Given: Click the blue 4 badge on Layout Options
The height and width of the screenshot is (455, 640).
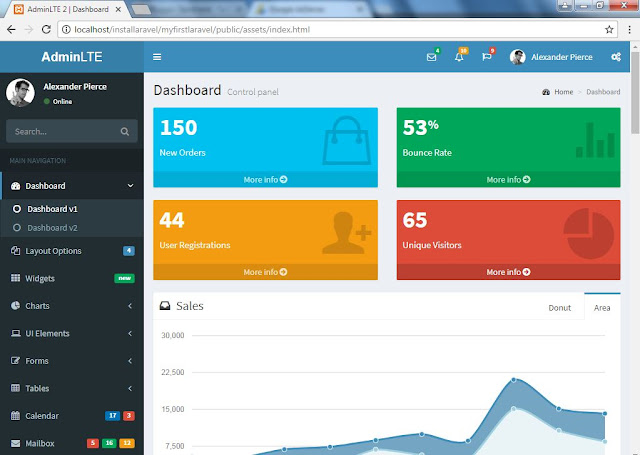Looking at the screenshot, I should pyautogui.click(x=129, y=251).
